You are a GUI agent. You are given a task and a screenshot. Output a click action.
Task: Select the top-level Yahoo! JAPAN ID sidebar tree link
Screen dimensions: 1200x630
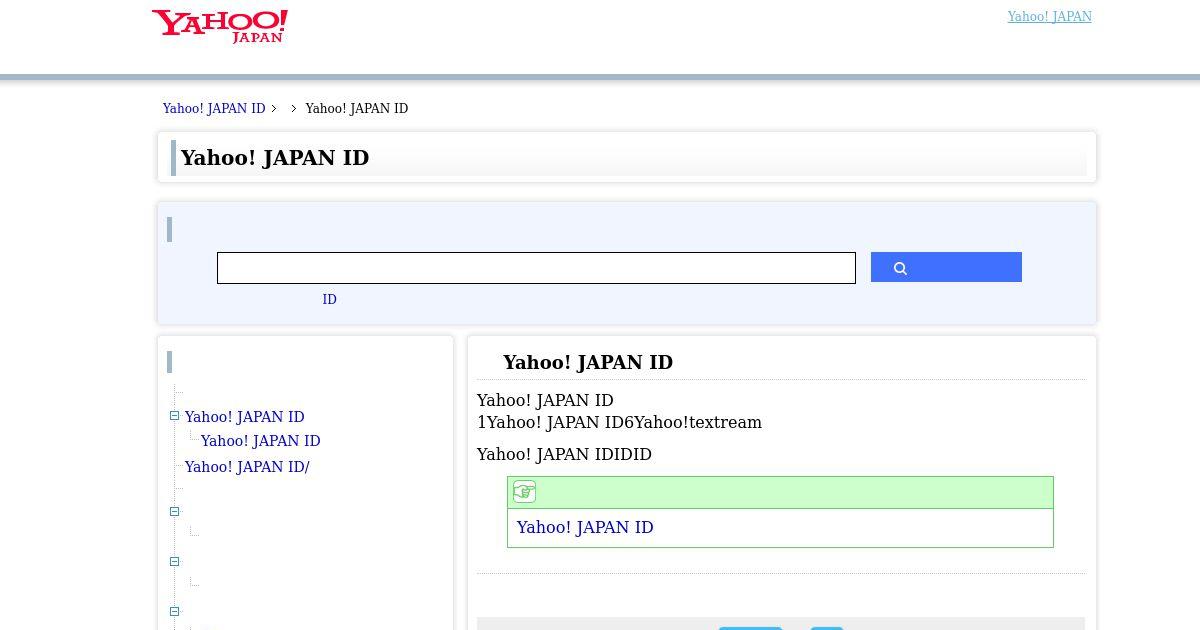(x=244, y=417)
